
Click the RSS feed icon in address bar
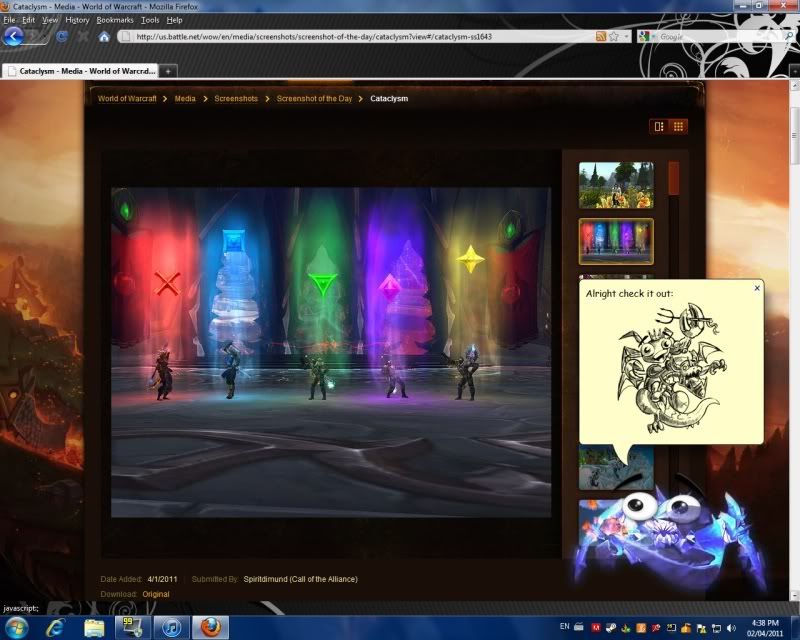tap(601, 36)
